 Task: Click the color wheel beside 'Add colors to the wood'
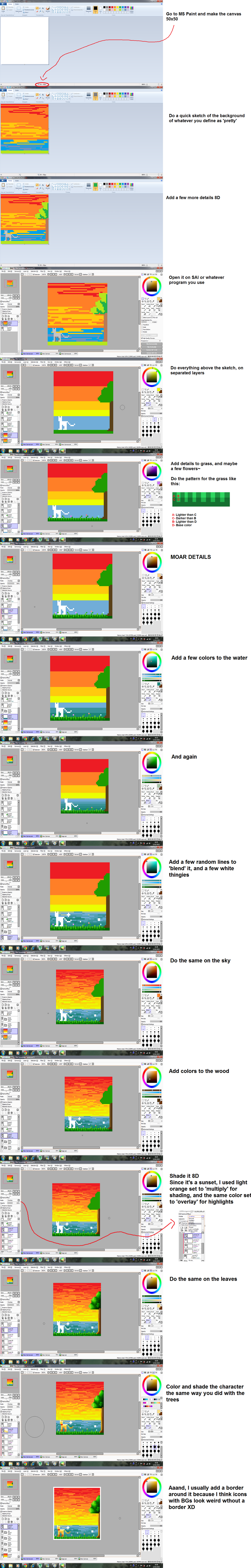click(152, 1077)
